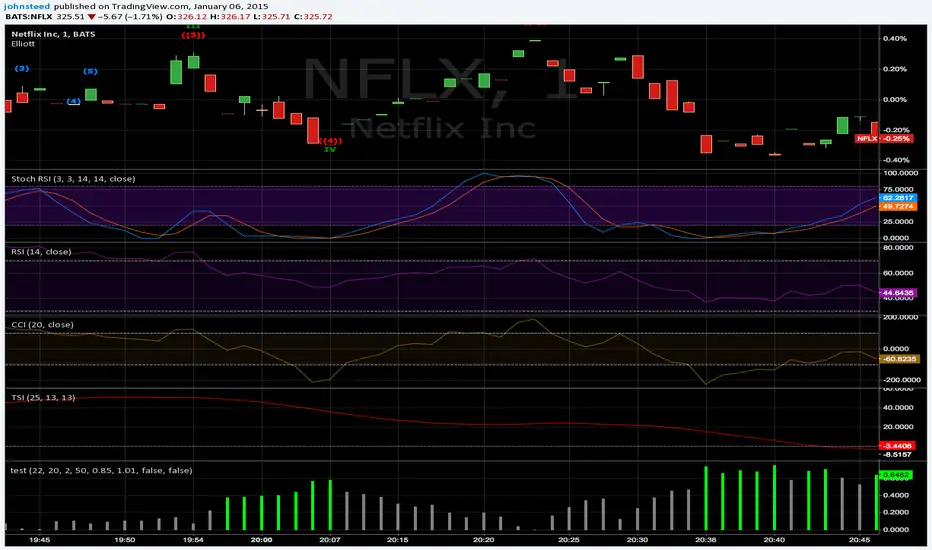This screenshot has height=550, width=932.
Task: Select the 'test (22, 20, 2, 50, 0.85, 1.01, false, false)' legend
Action: tap(102, 471)
